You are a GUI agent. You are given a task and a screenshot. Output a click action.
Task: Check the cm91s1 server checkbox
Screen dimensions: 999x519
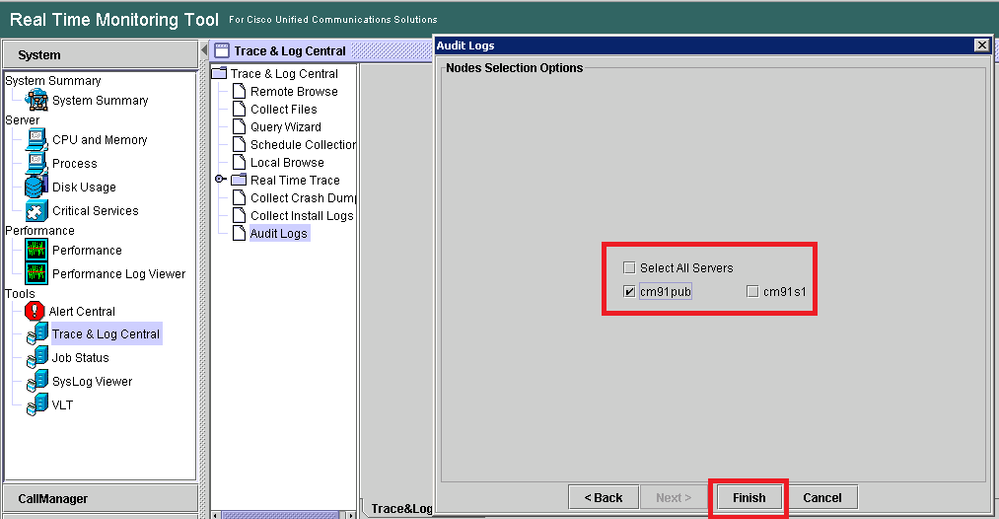pos(752,292)
